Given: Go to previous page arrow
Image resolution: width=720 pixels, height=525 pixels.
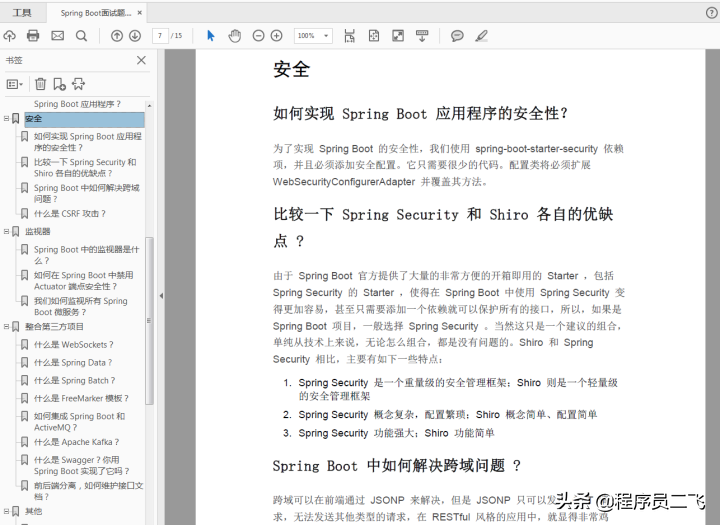Looking at the screenshot, I should [x=117, y=36].
